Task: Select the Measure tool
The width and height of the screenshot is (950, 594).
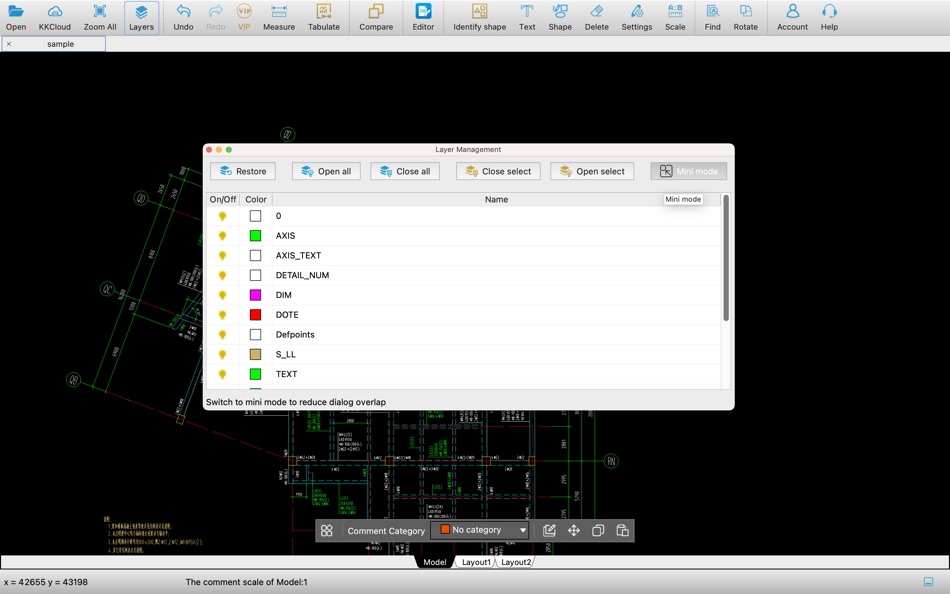Action: [279, 17]
